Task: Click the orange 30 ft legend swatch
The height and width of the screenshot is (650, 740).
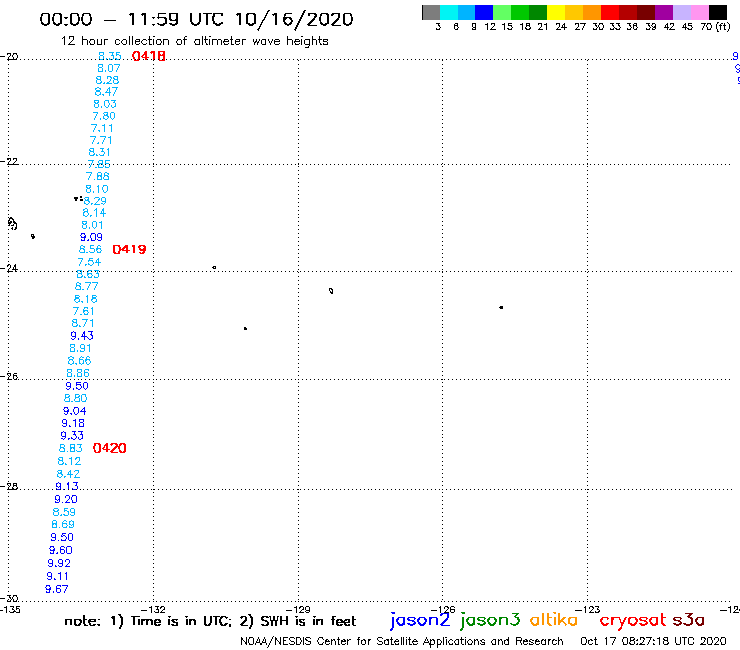Action: (x=592, y=12)
